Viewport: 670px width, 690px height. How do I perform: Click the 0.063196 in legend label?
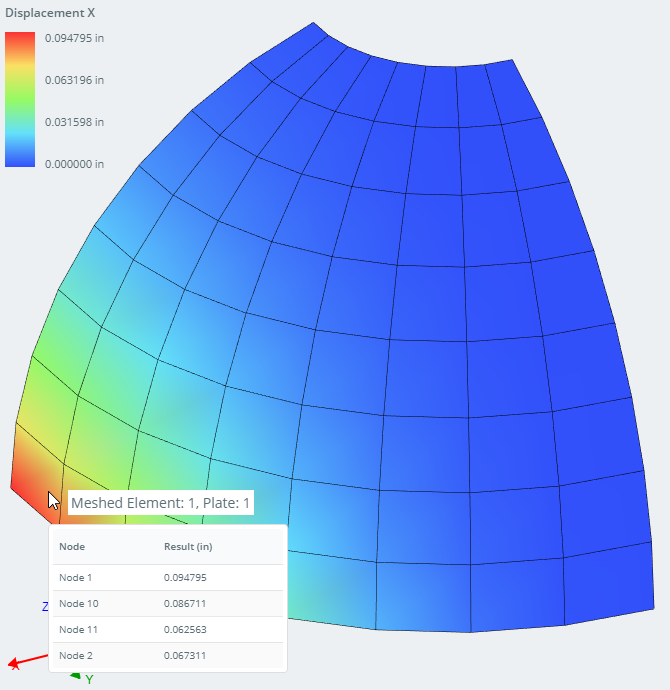point(74,80)
